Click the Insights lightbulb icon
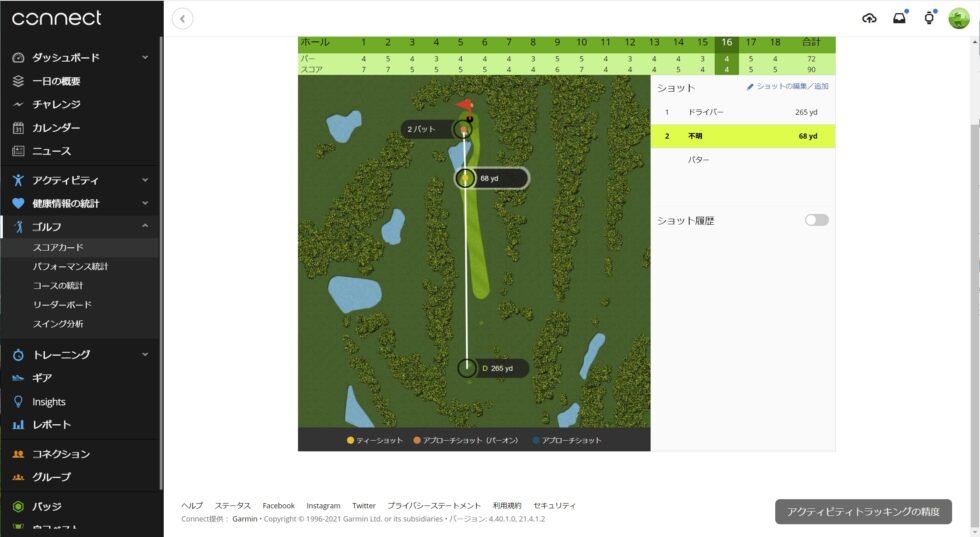 (18, 402)
